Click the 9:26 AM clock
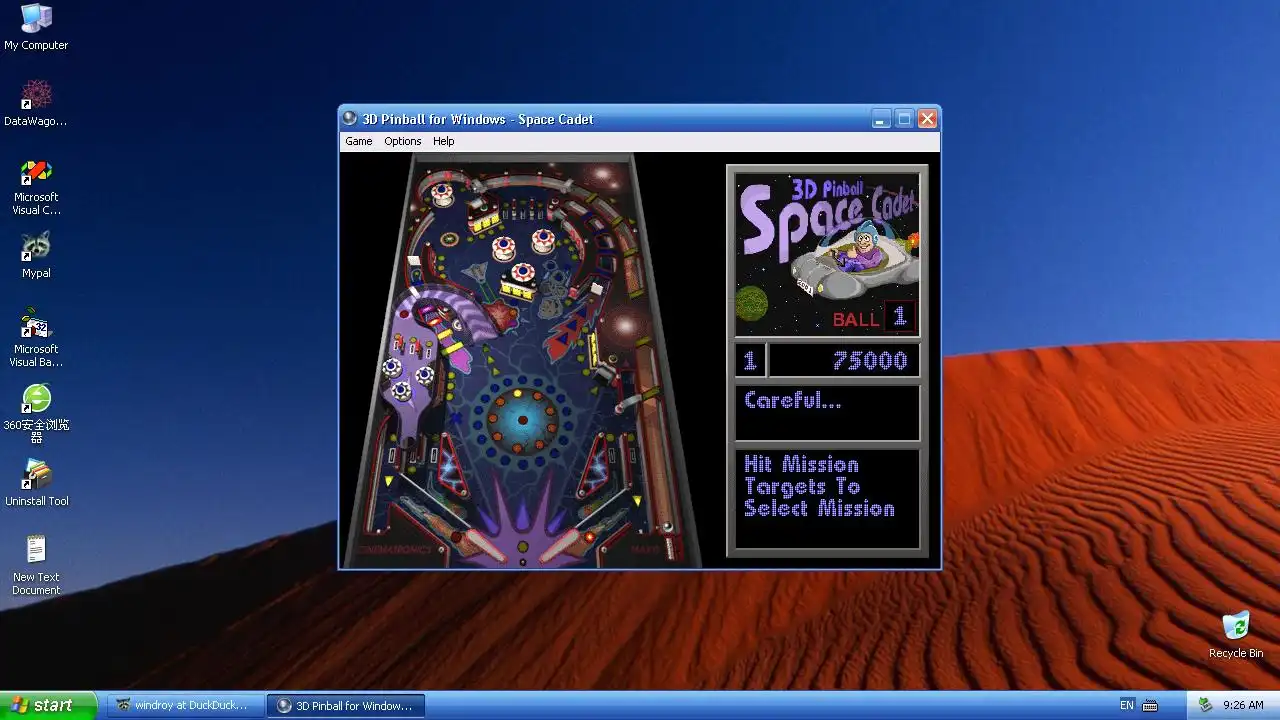Screen dimensions: 1280x720 click(1243, 705)
